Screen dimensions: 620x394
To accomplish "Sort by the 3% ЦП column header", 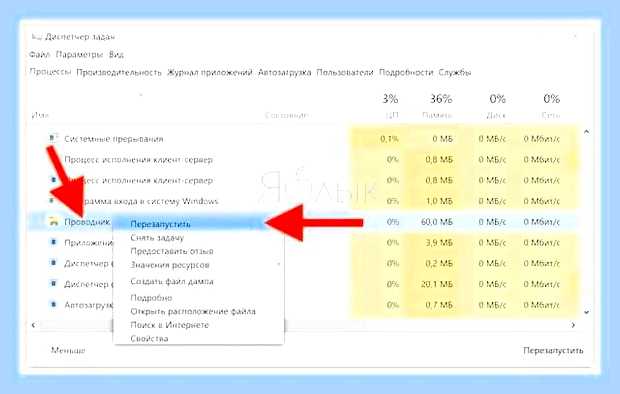I will 390,106.
